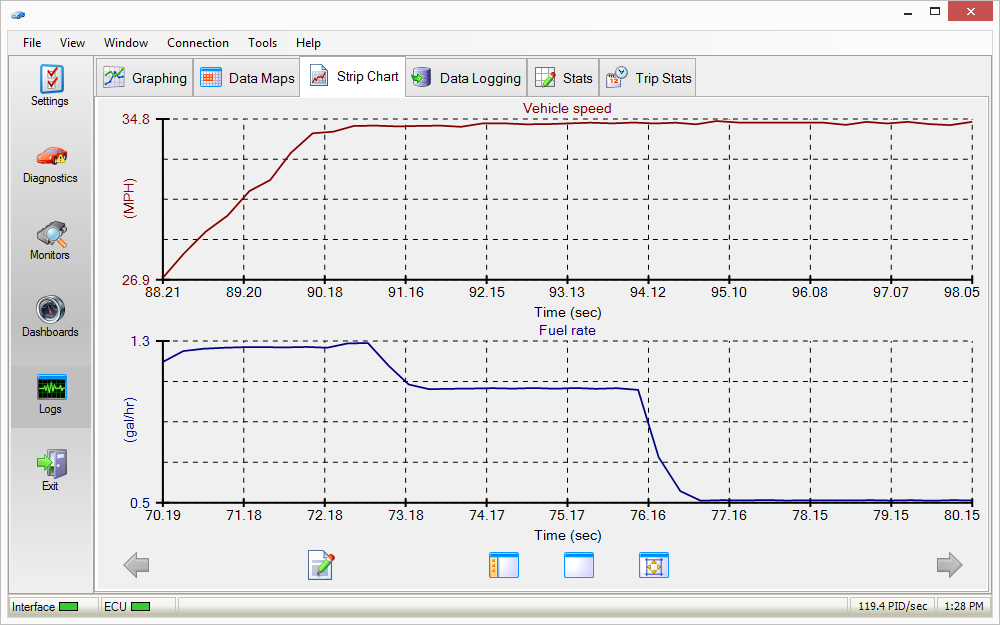Screen dimensions: 1000x625
Task: Click the zoom-to-fit chart icon
Action: pyautogui.click(x=654, y=565)
